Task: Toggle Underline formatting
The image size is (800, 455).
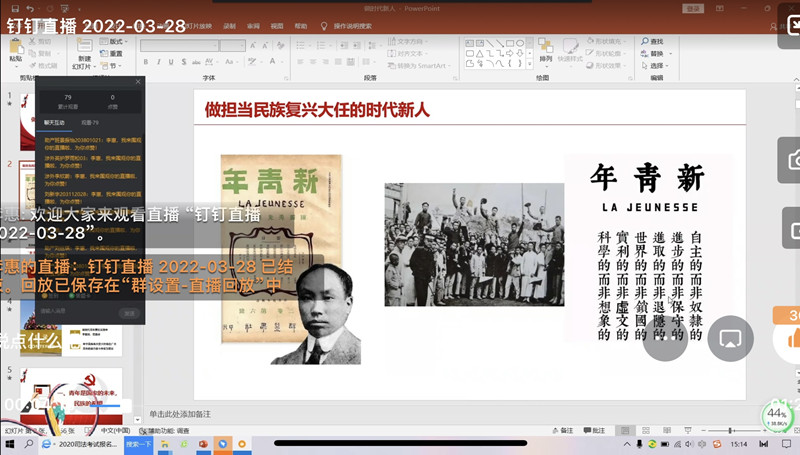Action: [x=171, y=62]
